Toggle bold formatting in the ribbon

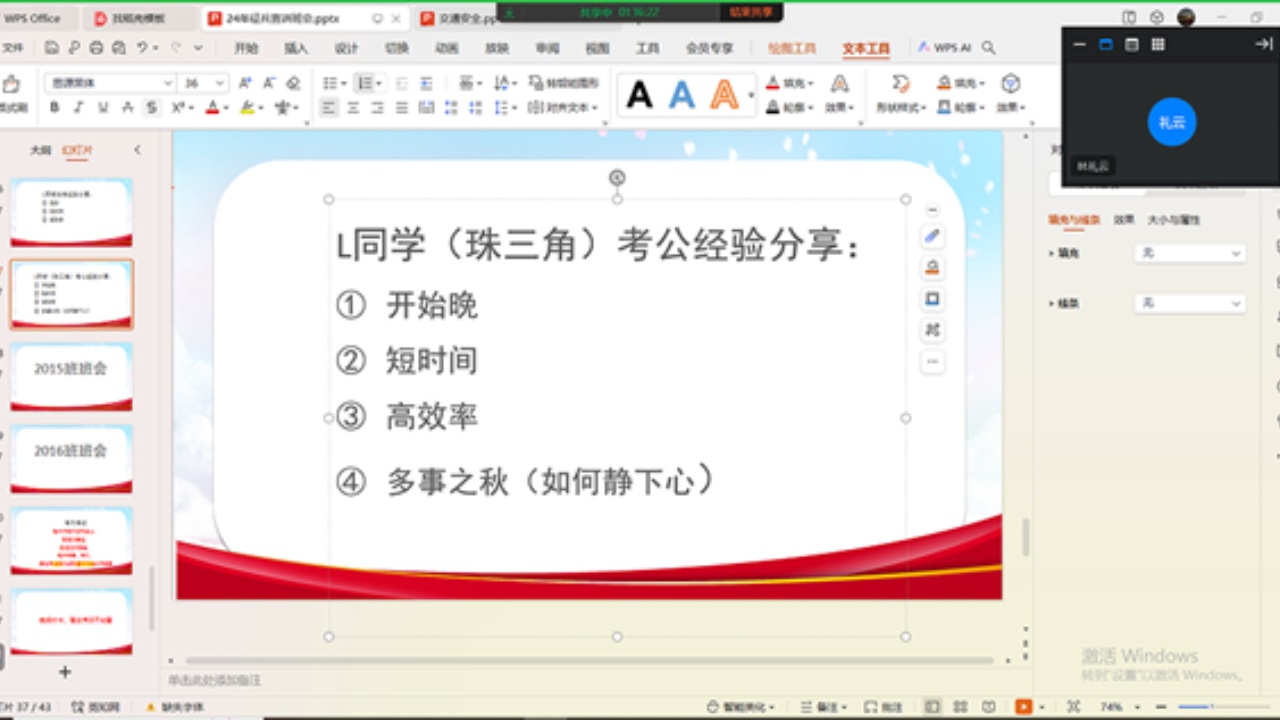(55, 108)
